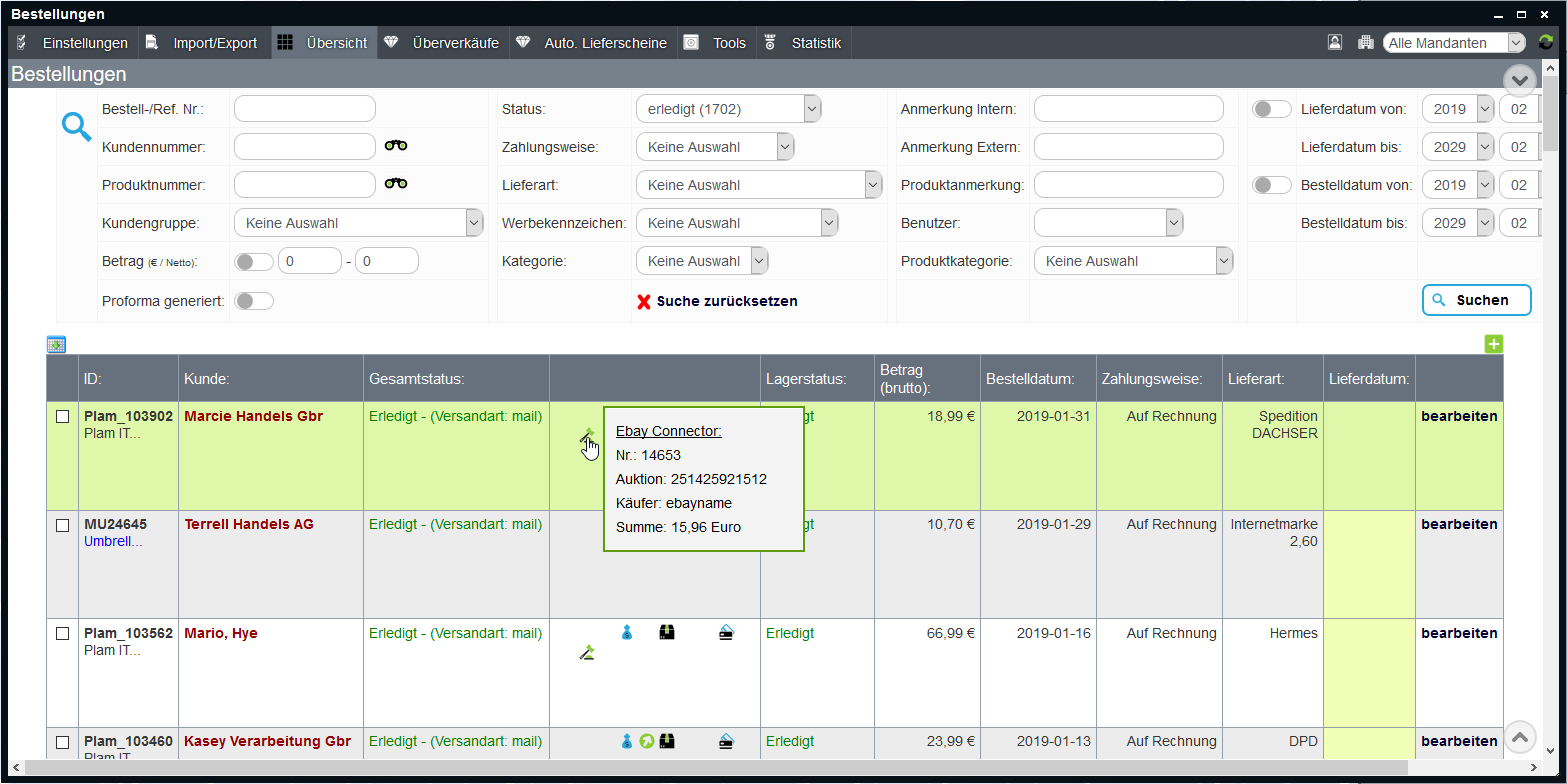Click the eBay gavel icon in Mario, Hye row
The width and height of the screenshot is (1567, 784).
click(587, 654)
